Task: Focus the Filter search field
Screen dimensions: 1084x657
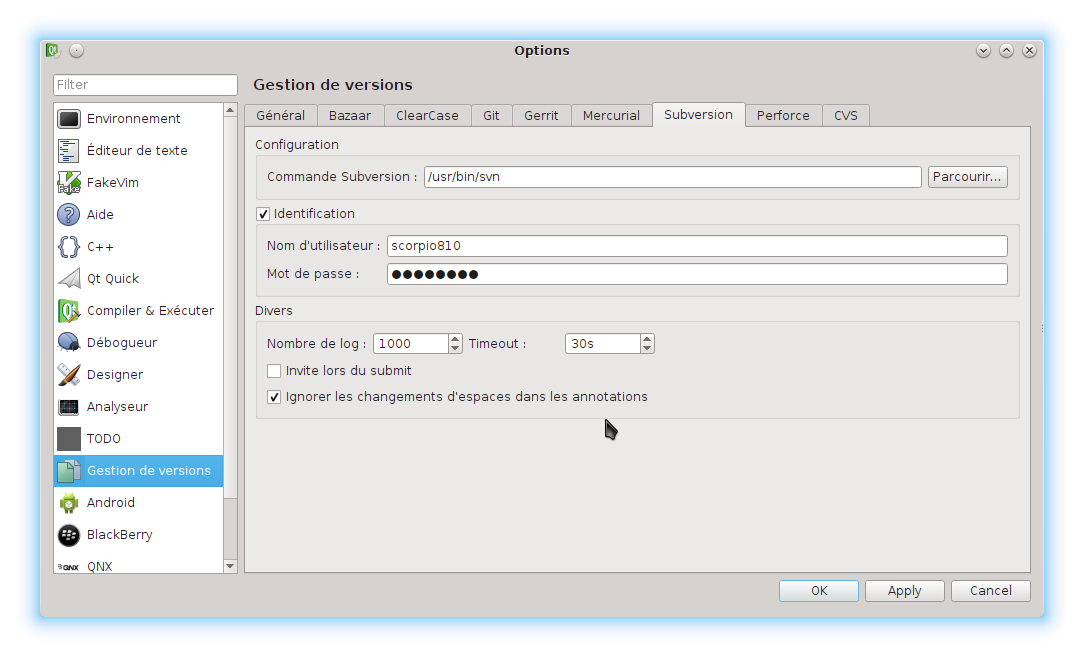Action: coord(145,84)
